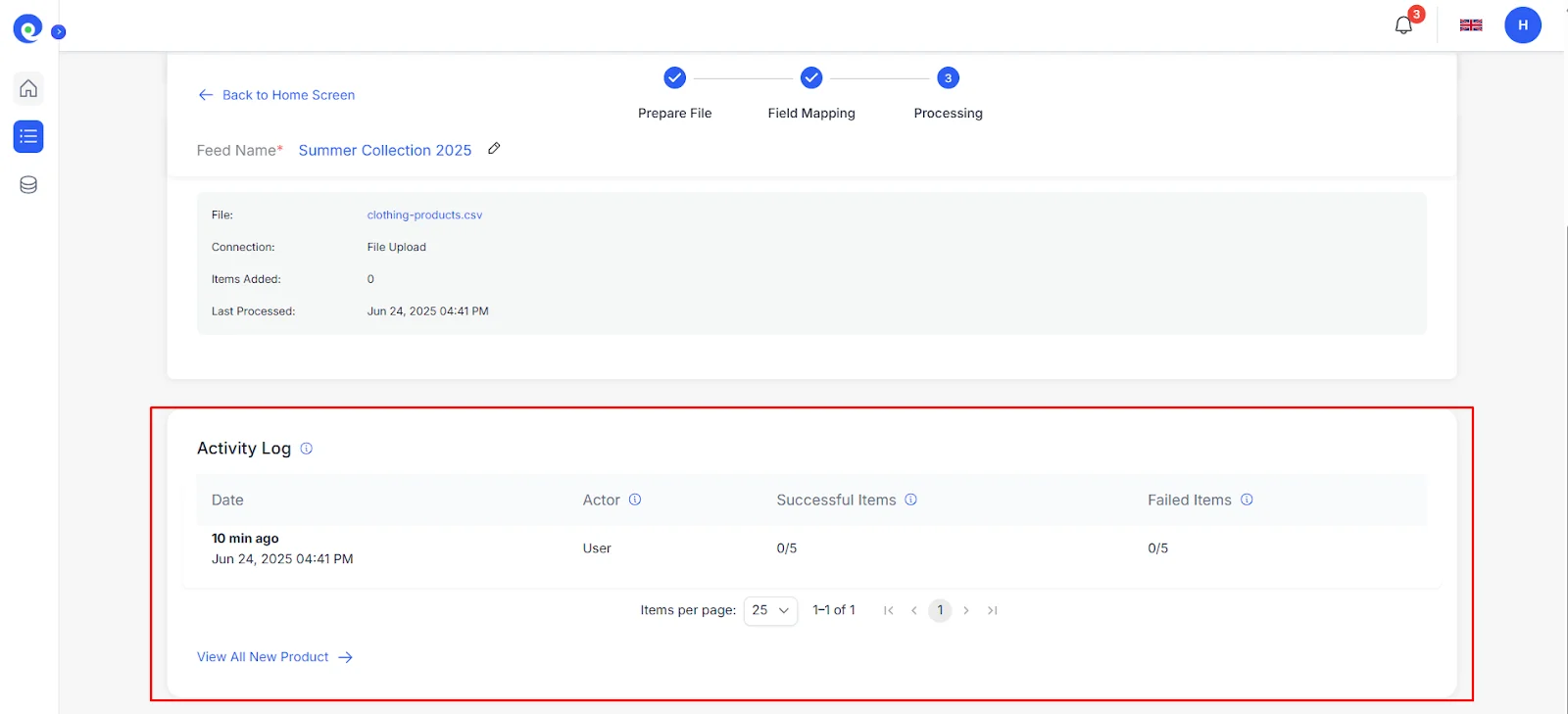Open the feed list sidebar icon
The height and width of the screenshot is (714, 1568).
28,136
